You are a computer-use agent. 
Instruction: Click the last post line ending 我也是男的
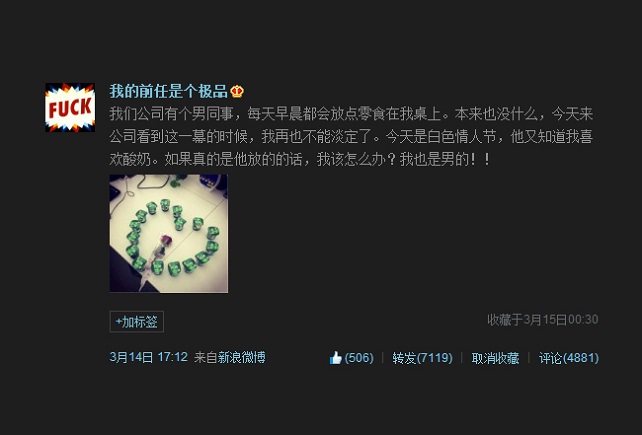click(x=300, y=159)
